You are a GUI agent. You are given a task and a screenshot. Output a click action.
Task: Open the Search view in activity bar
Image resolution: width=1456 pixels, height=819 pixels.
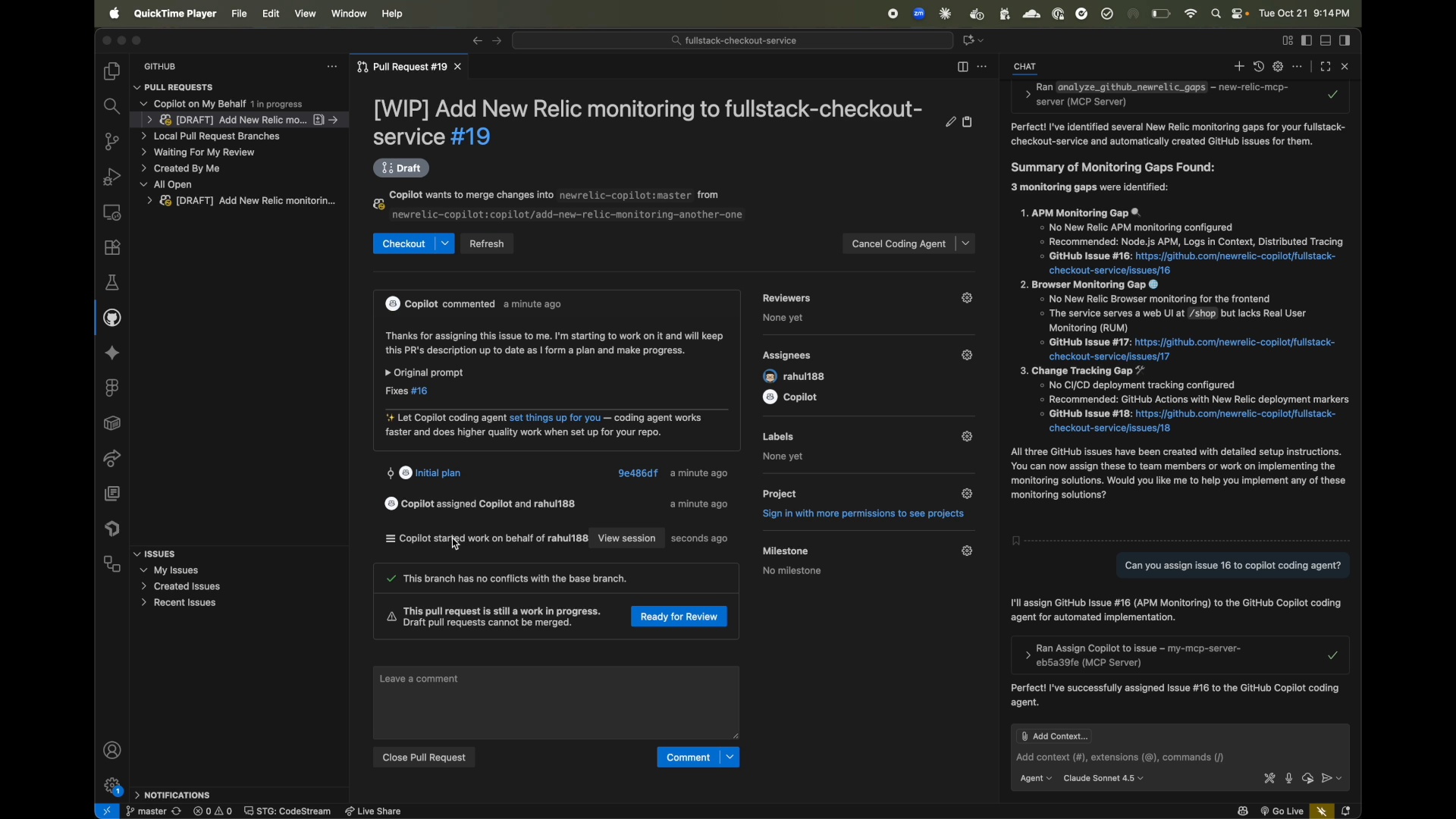click(x=112, y=107)
